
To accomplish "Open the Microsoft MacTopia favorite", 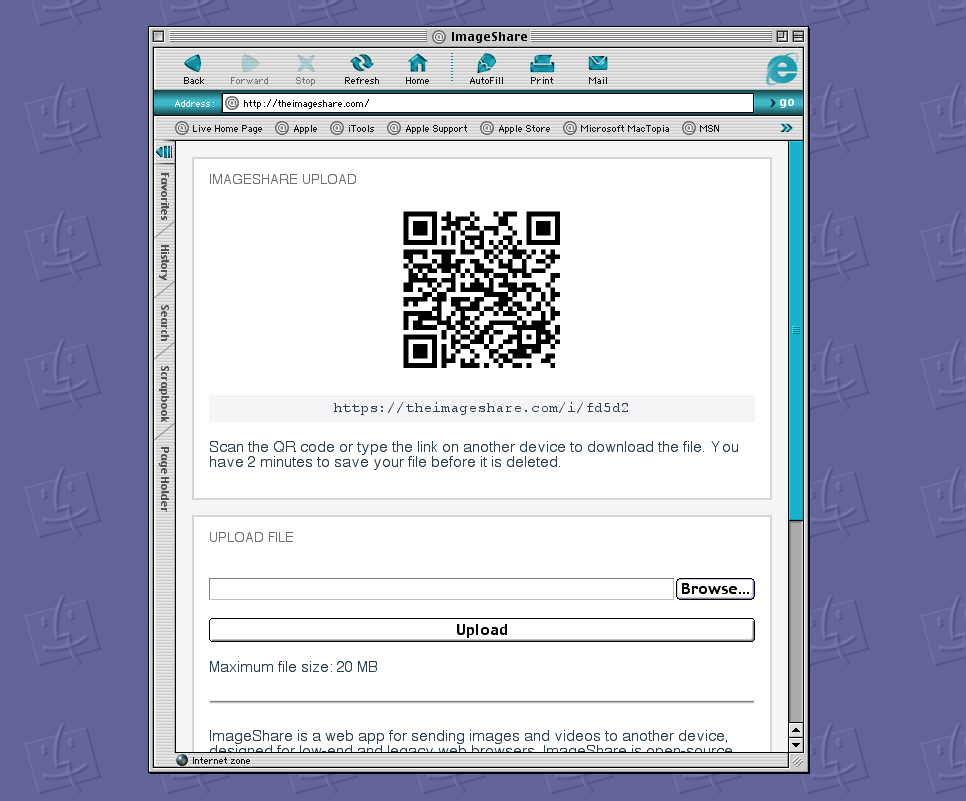I will tap(617, 128).
